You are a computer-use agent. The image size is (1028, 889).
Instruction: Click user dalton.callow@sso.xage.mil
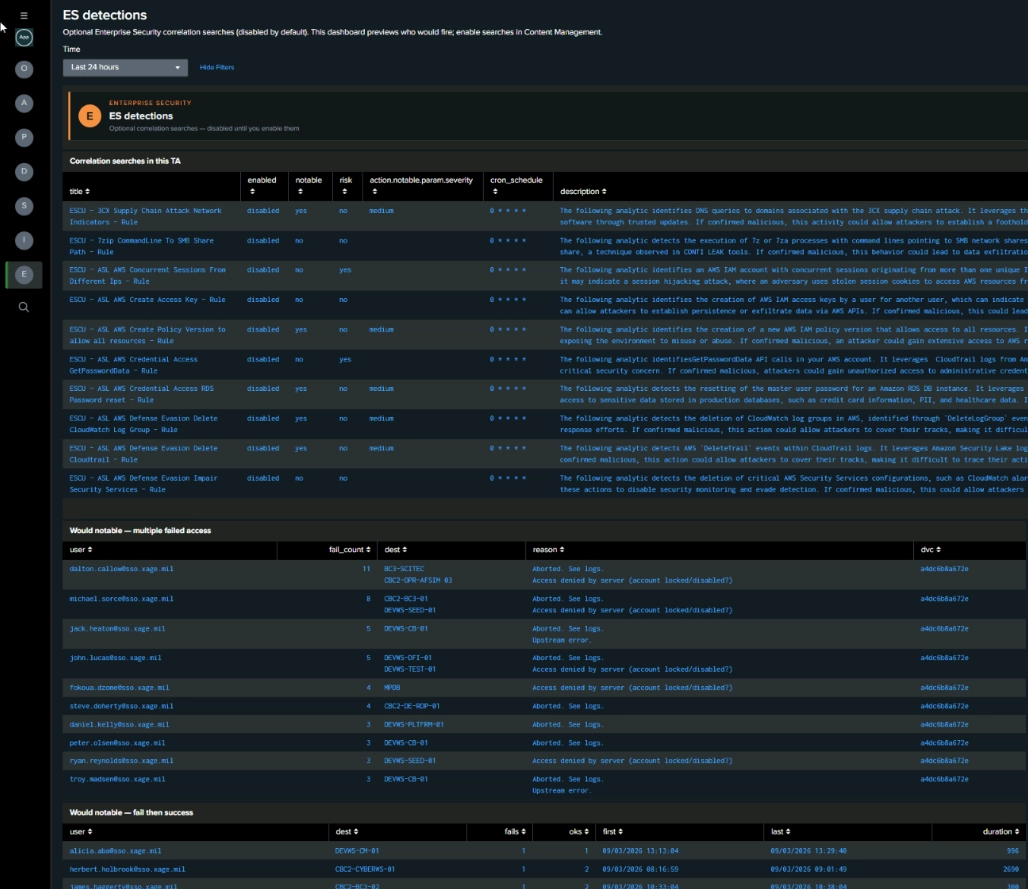(x=121, y=568)
